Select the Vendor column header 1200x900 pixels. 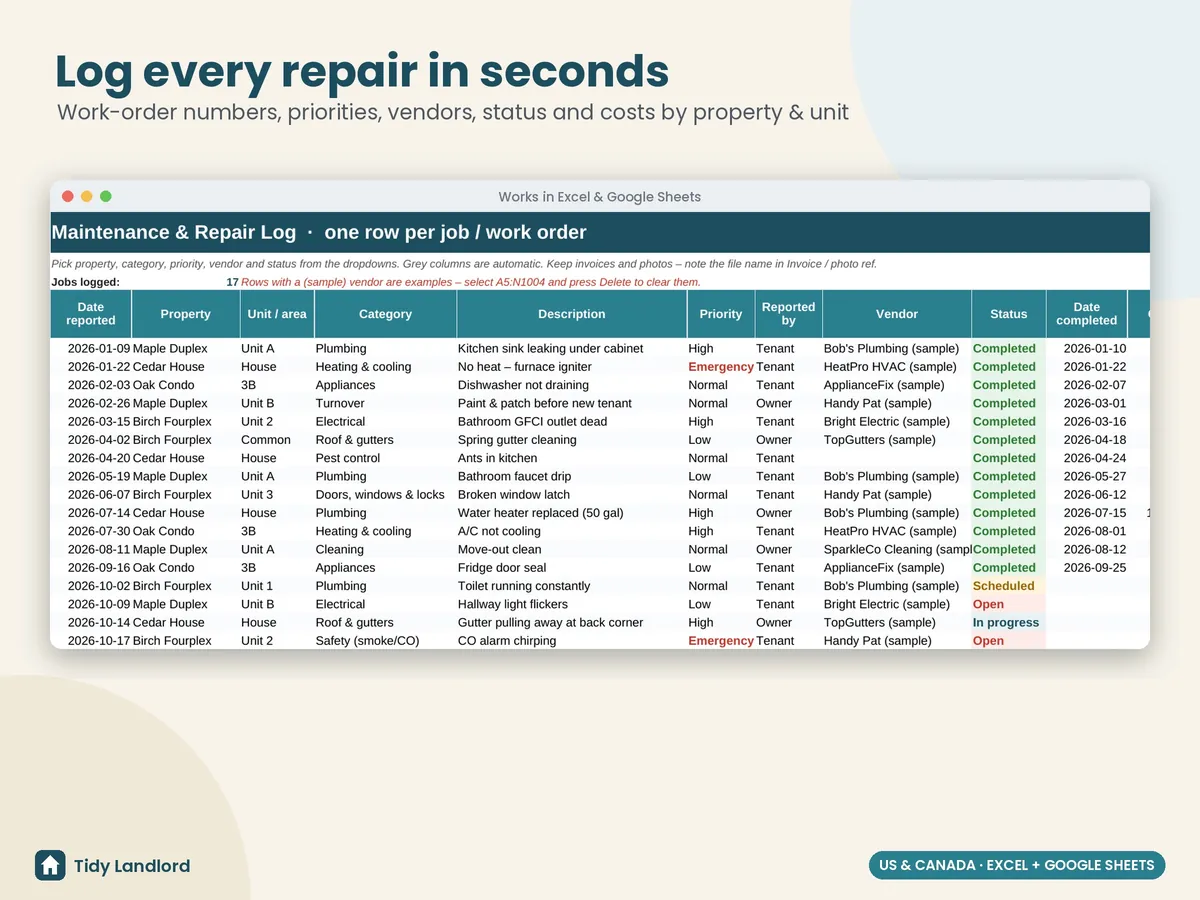coord(897,314)
